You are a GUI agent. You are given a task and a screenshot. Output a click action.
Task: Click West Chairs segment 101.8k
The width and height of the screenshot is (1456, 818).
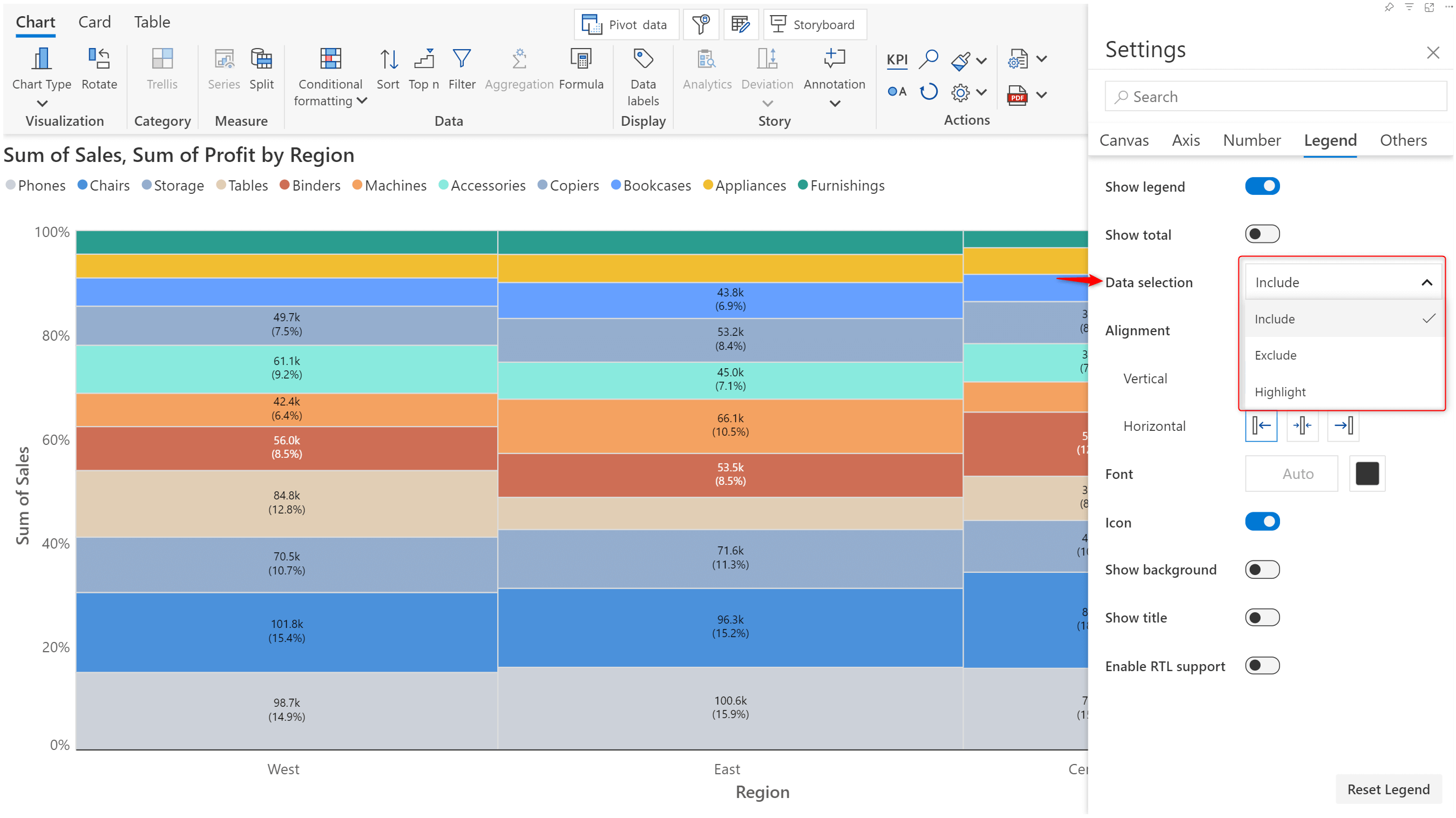tap(287, 631)
